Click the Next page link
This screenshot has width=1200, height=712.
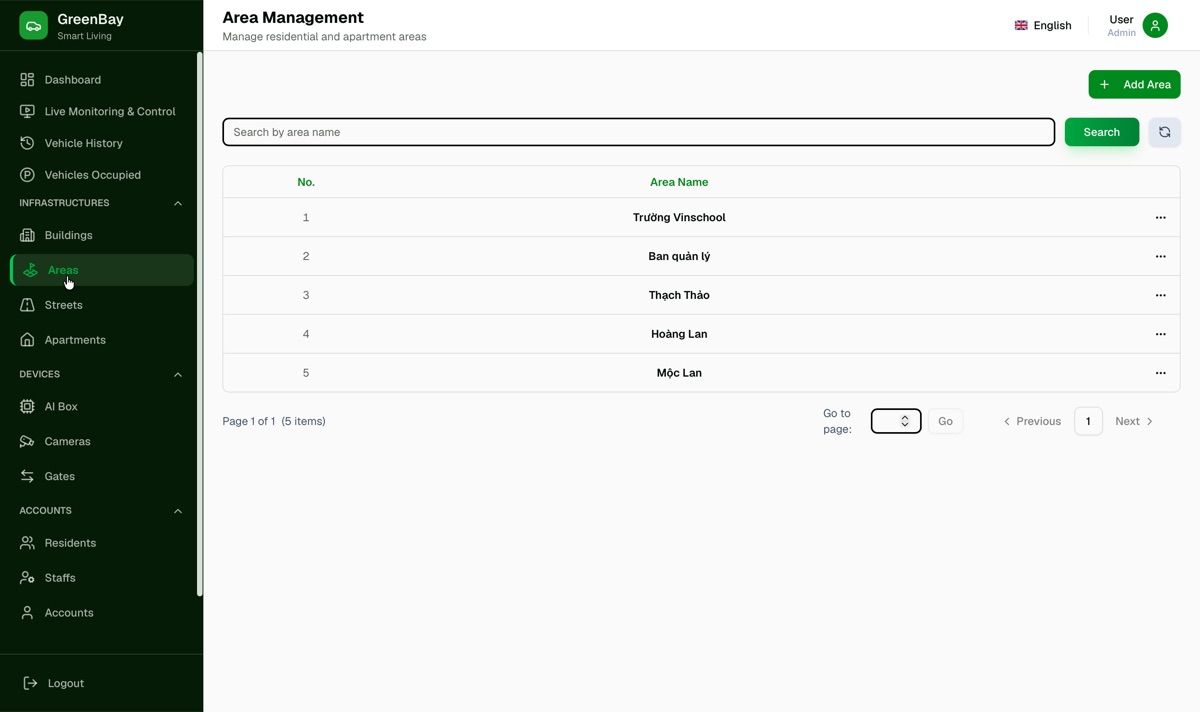tap(1135, 421)
